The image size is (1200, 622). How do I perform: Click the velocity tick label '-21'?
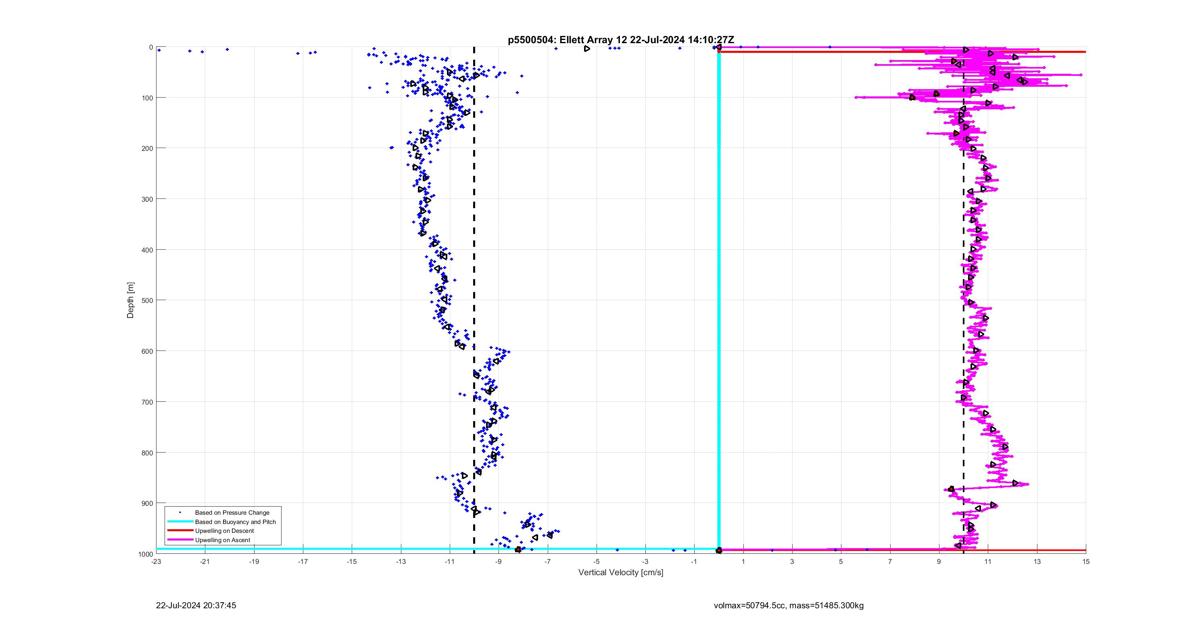coord(205,562)
